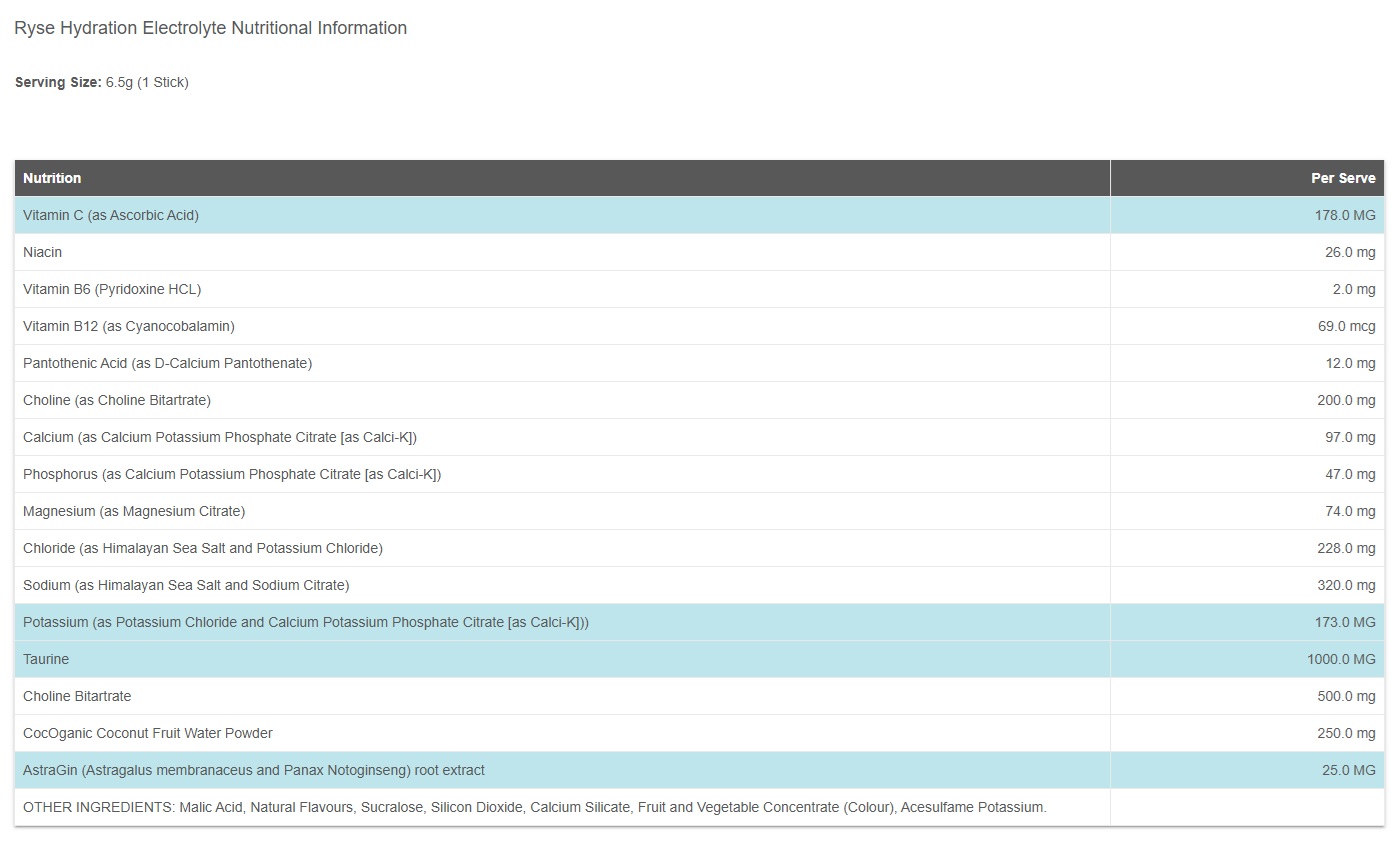Click the Per Serve column header
Image resolution: width=1393 pixels, height=841 pixels.
click(1343, 178)
